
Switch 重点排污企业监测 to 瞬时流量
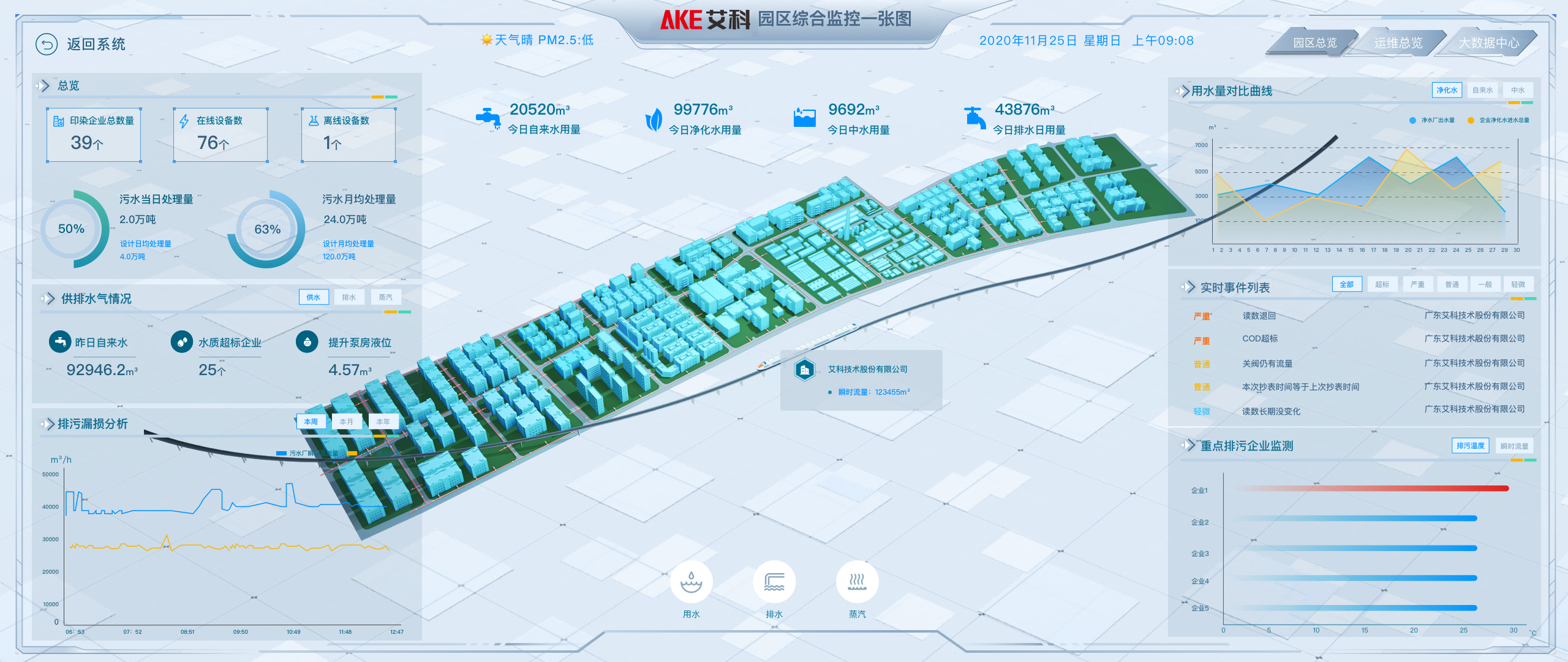(x=1516, y=446)
